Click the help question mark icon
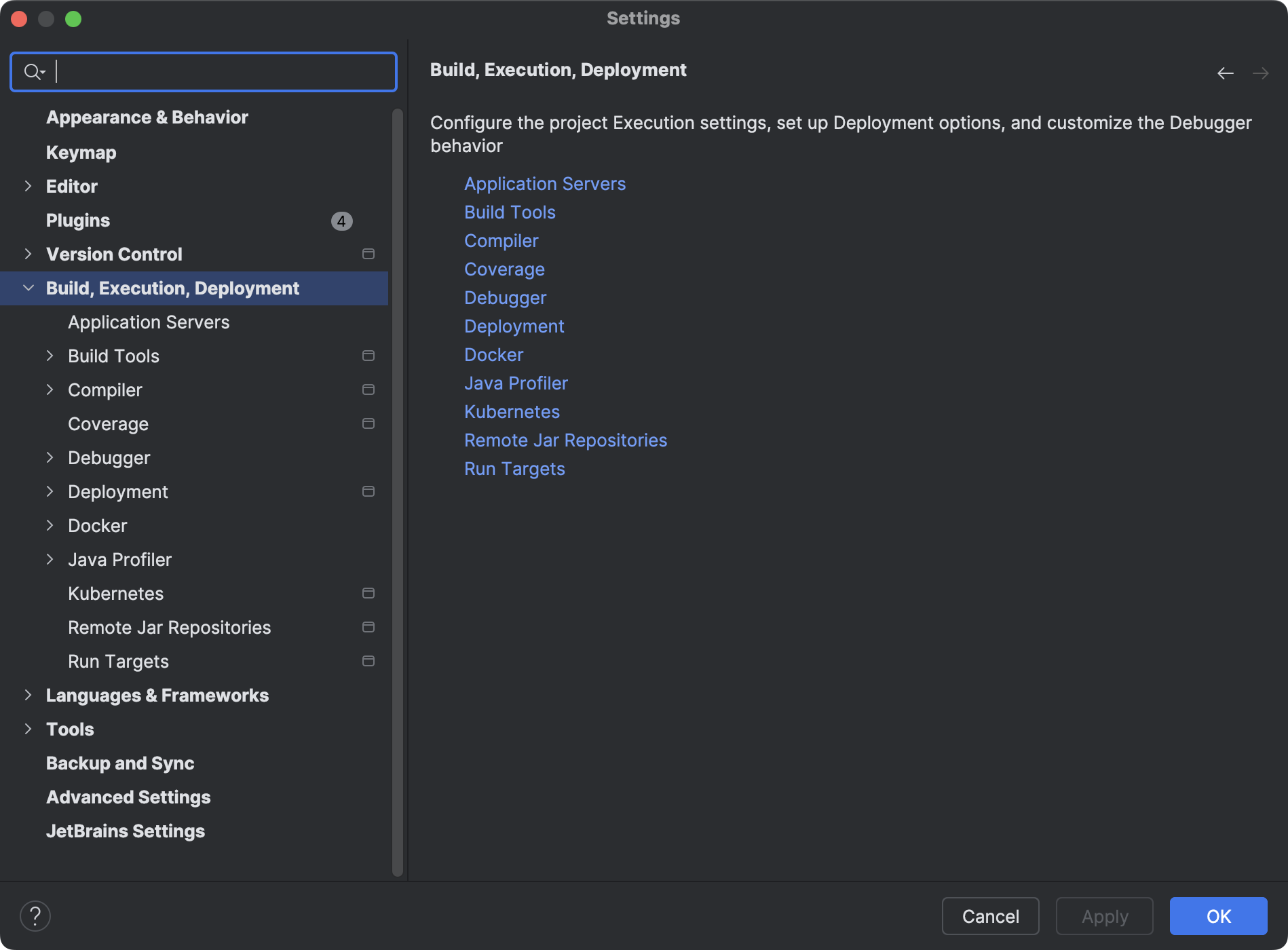 point(36,915)
